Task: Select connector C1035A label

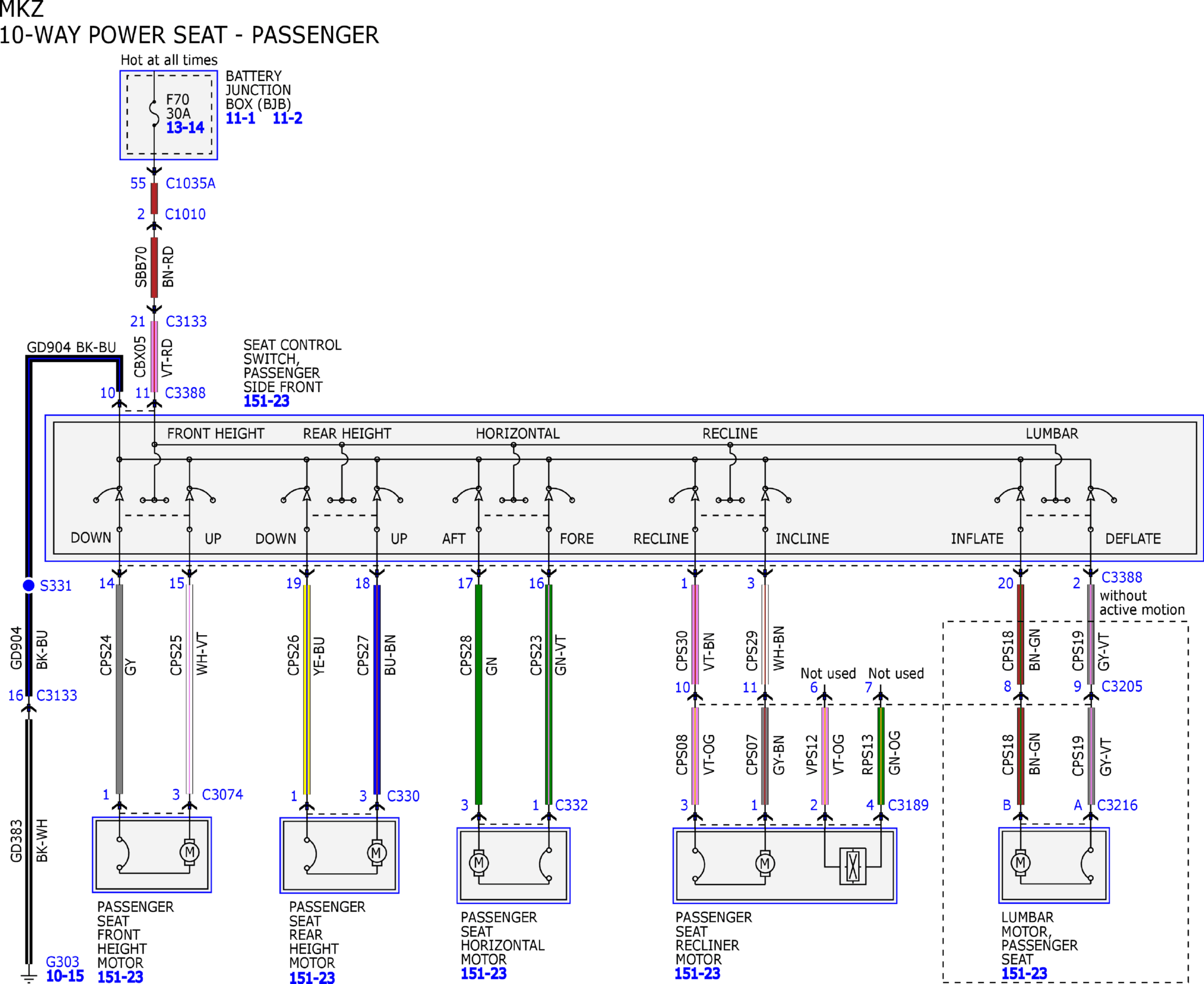Action: 190,183
